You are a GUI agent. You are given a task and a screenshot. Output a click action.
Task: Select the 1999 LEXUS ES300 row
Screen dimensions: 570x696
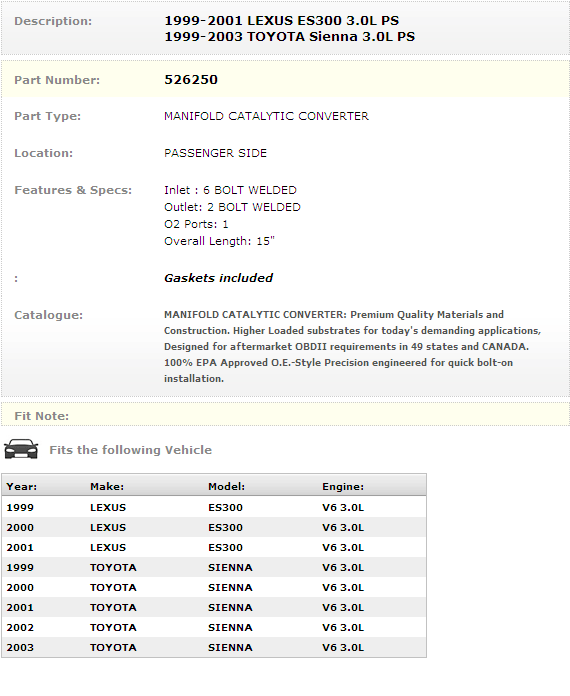coord(214,507)
